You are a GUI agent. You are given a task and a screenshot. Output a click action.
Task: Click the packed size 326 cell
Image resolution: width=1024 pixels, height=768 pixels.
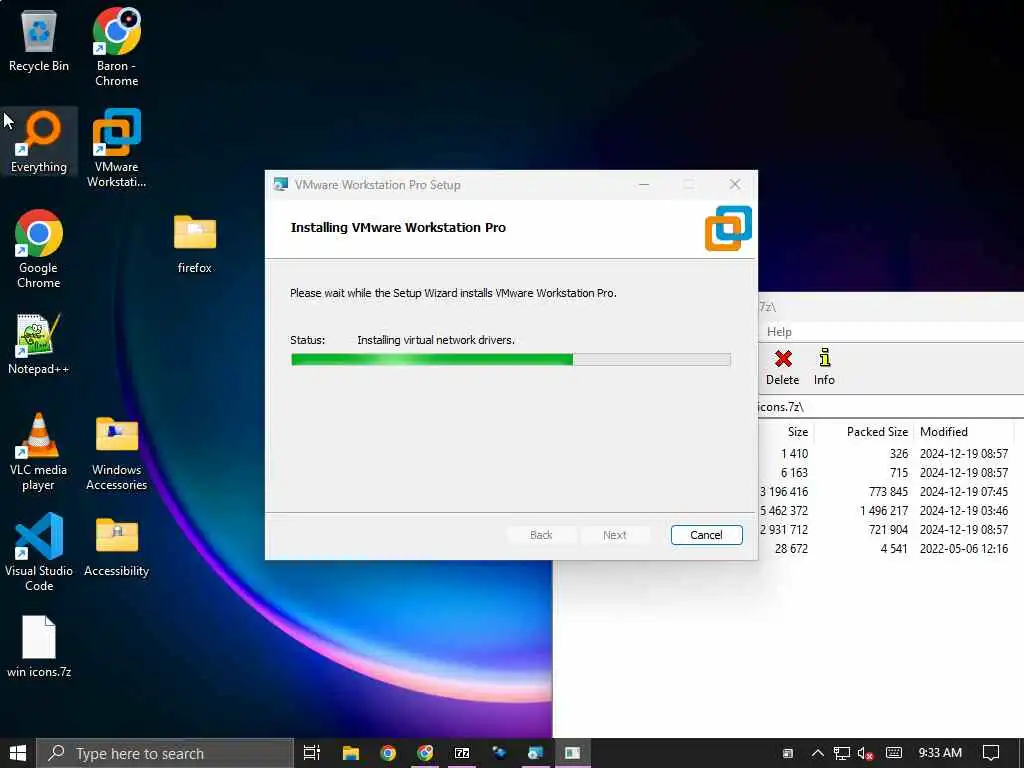coord(899,453)
